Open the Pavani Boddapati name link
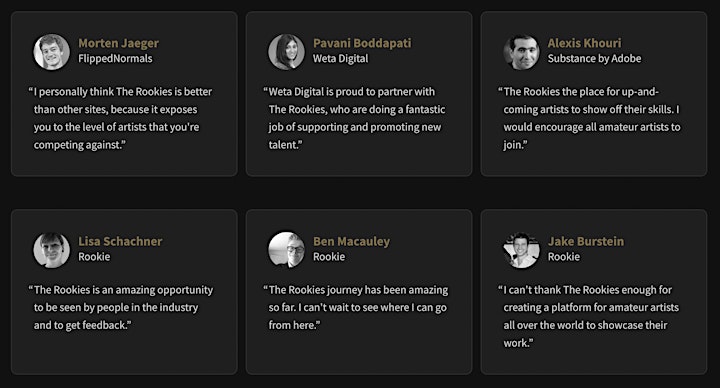The image size is (720, 388). pos(362,43)
